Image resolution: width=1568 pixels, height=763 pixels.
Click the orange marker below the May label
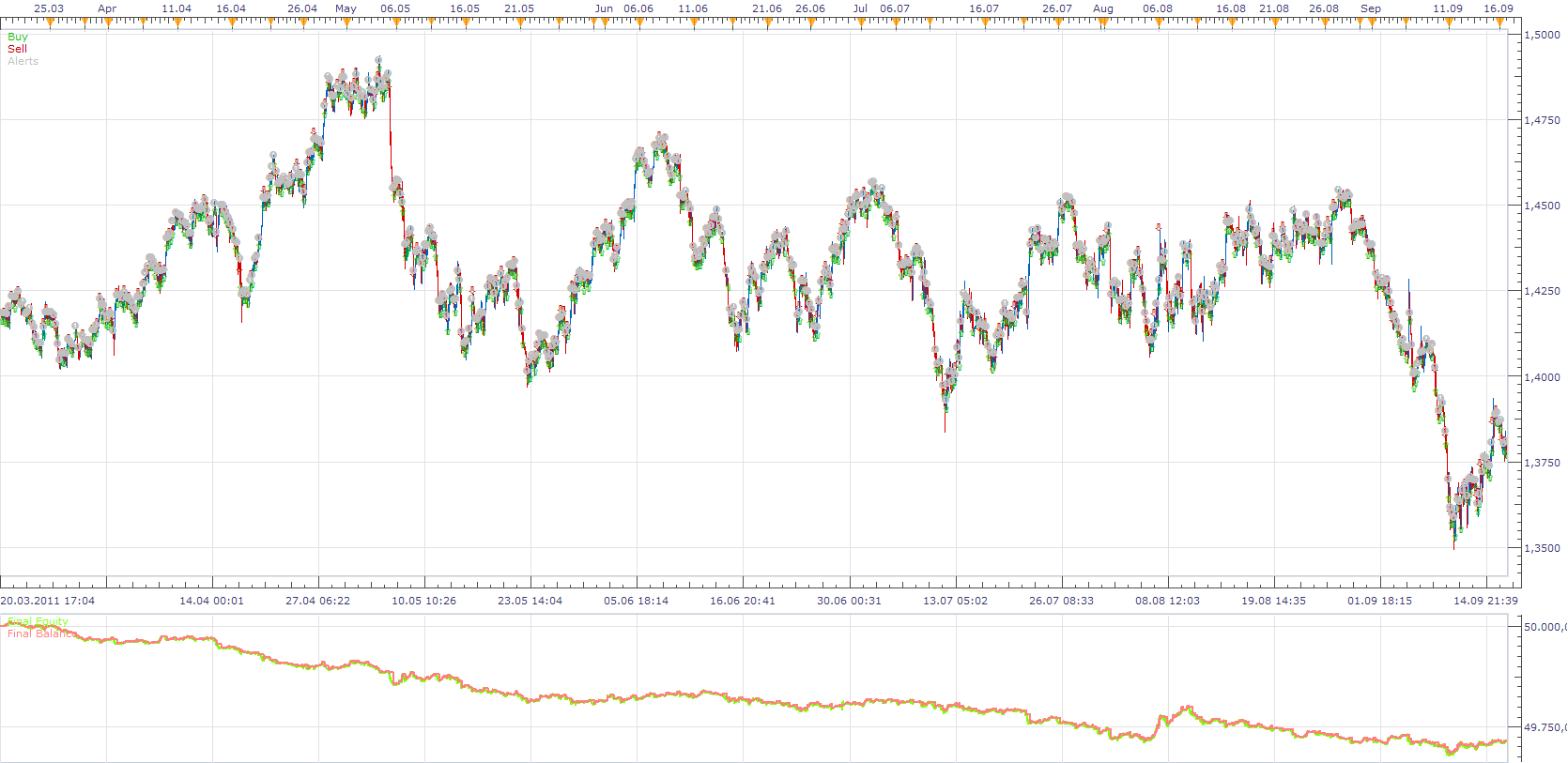(x=346, y=22)
